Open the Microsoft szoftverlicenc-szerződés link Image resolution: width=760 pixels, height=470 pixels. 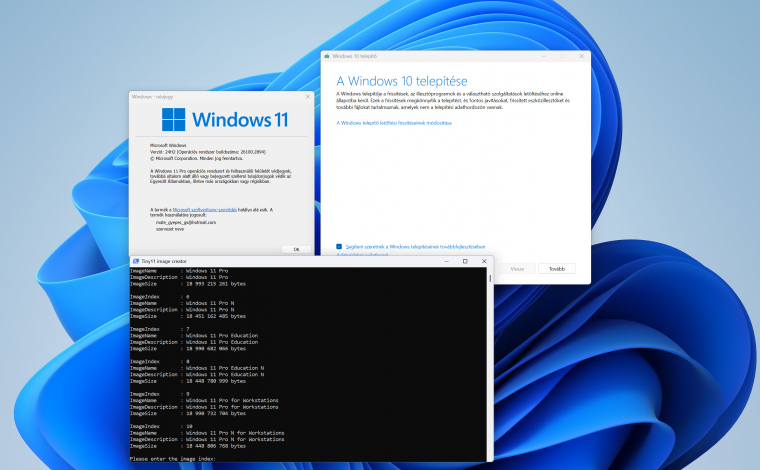coord(205,210)
